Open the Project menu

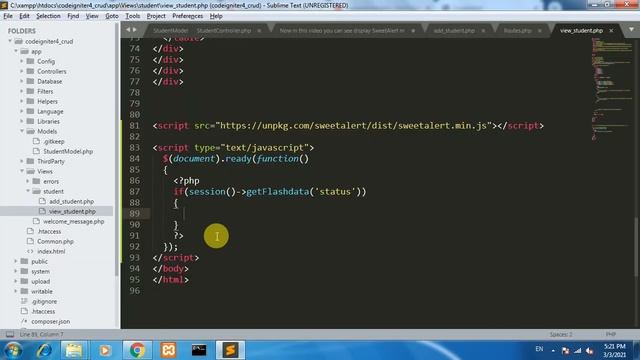pos(156,16)
